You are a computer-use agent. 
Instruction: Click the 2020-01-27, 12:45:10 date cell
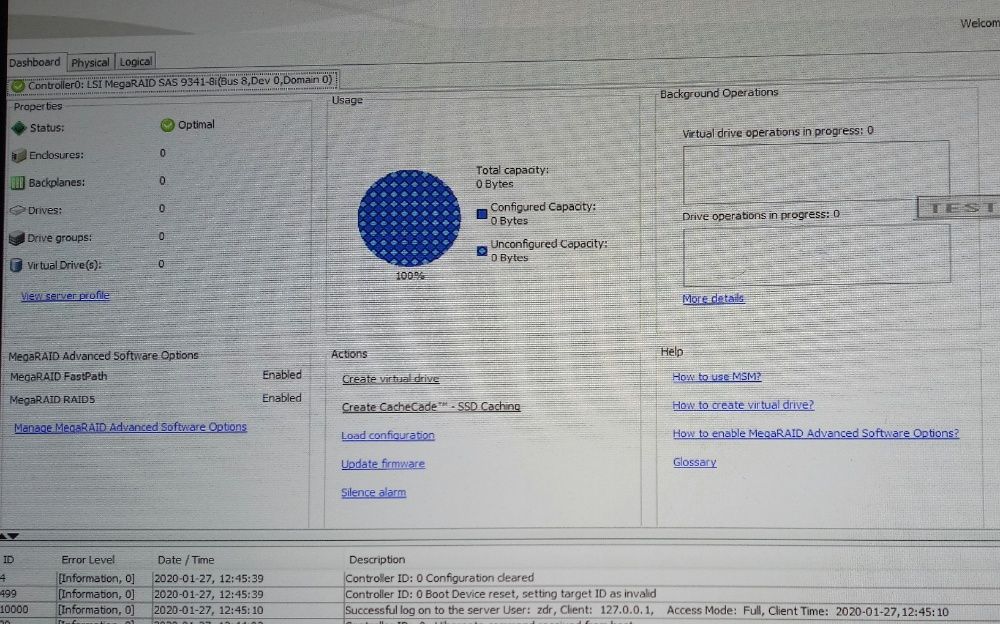point(208,611)
